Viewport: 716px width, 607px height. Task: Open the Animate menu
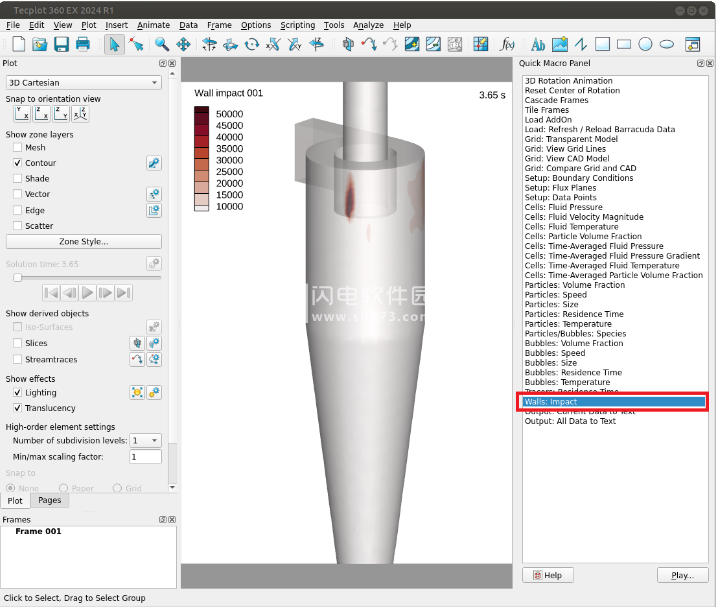tap(153, 25)
